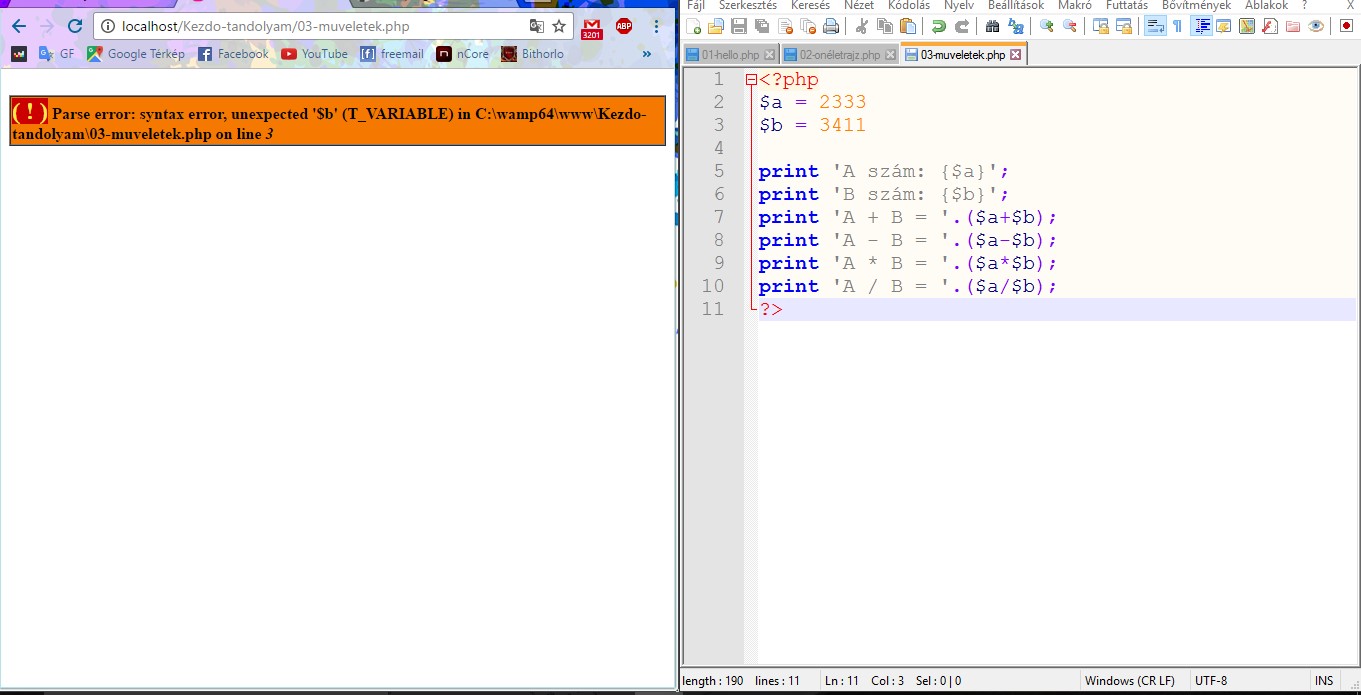Open the Futtatás menu
1361x695 pixels.
(x=1126, y=6)
